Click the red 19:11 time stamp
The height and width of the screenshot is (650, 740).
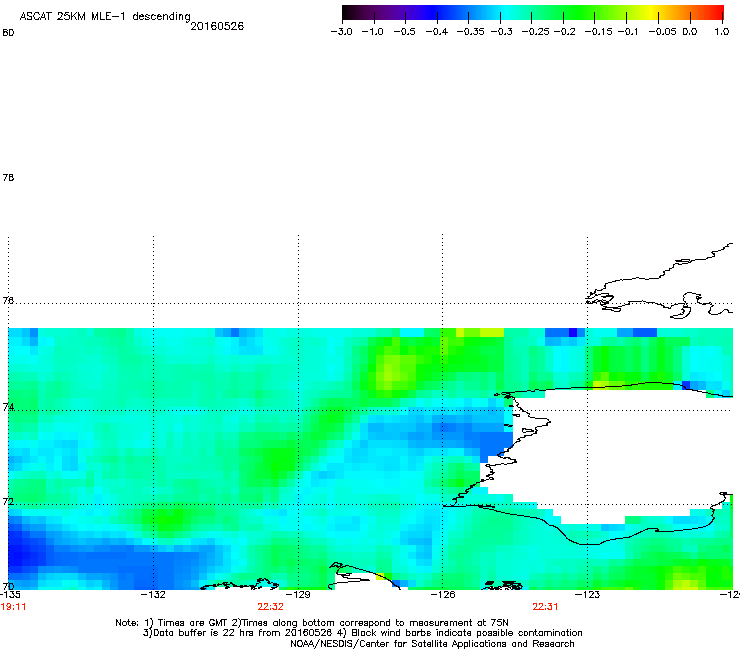[13, 607]
